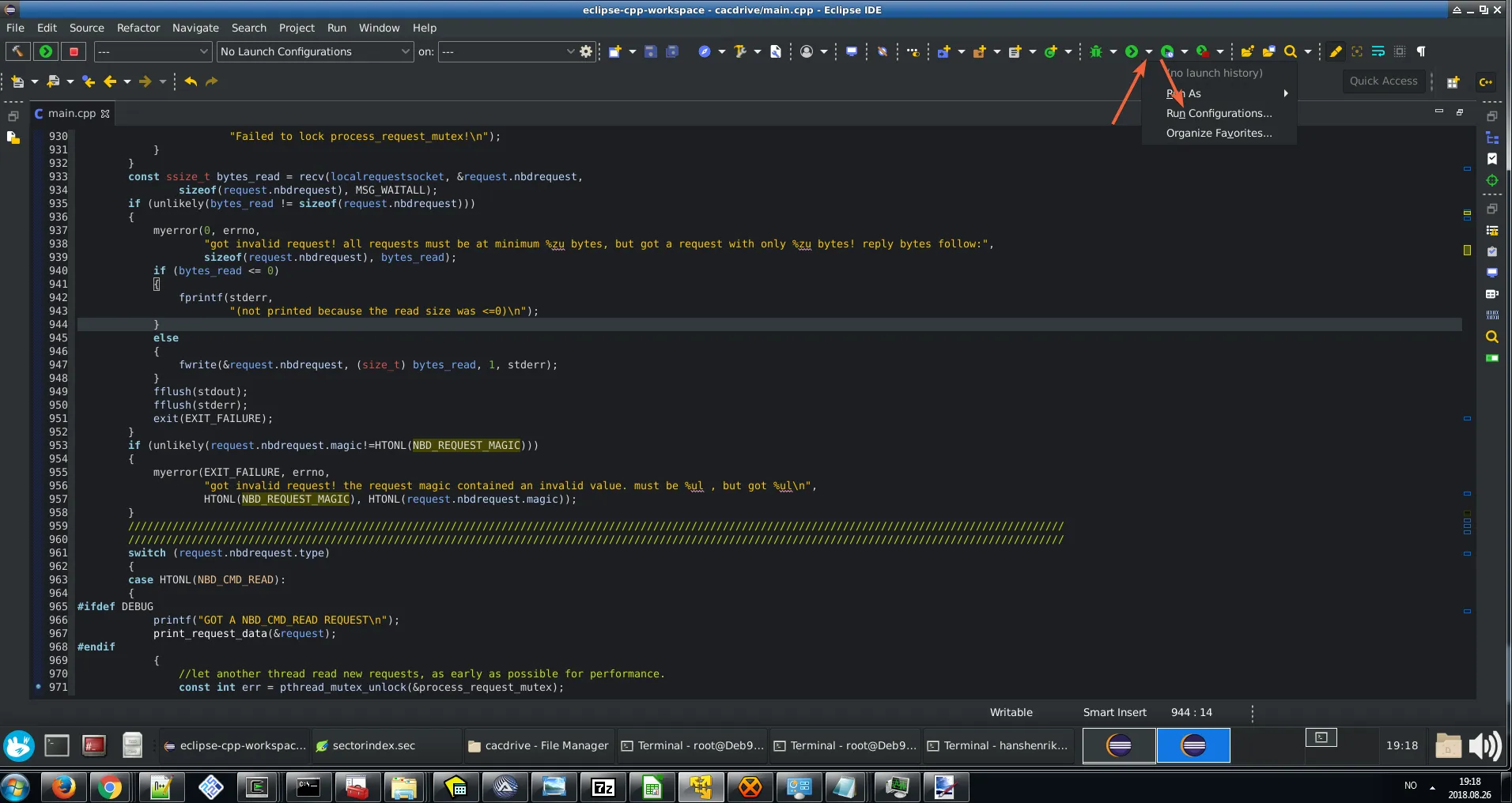Screen dimensions: 1512x803
Task: Click the Last Edit Location icon
Action: pyautogui.click(x=89, y=81)
